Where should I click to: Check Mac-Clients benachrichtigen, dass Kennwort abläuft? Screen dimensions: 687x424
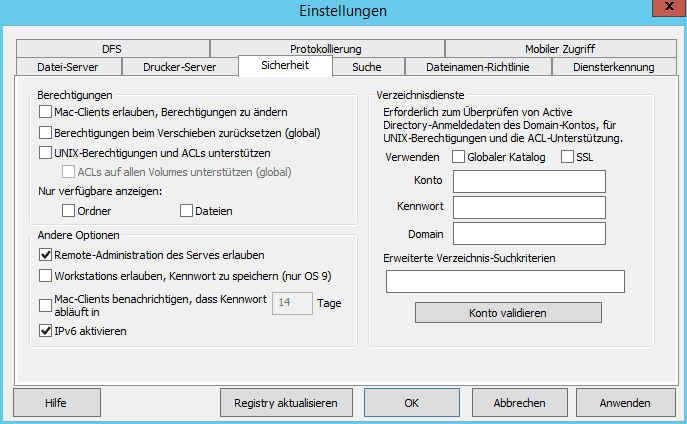coord(45,305)
